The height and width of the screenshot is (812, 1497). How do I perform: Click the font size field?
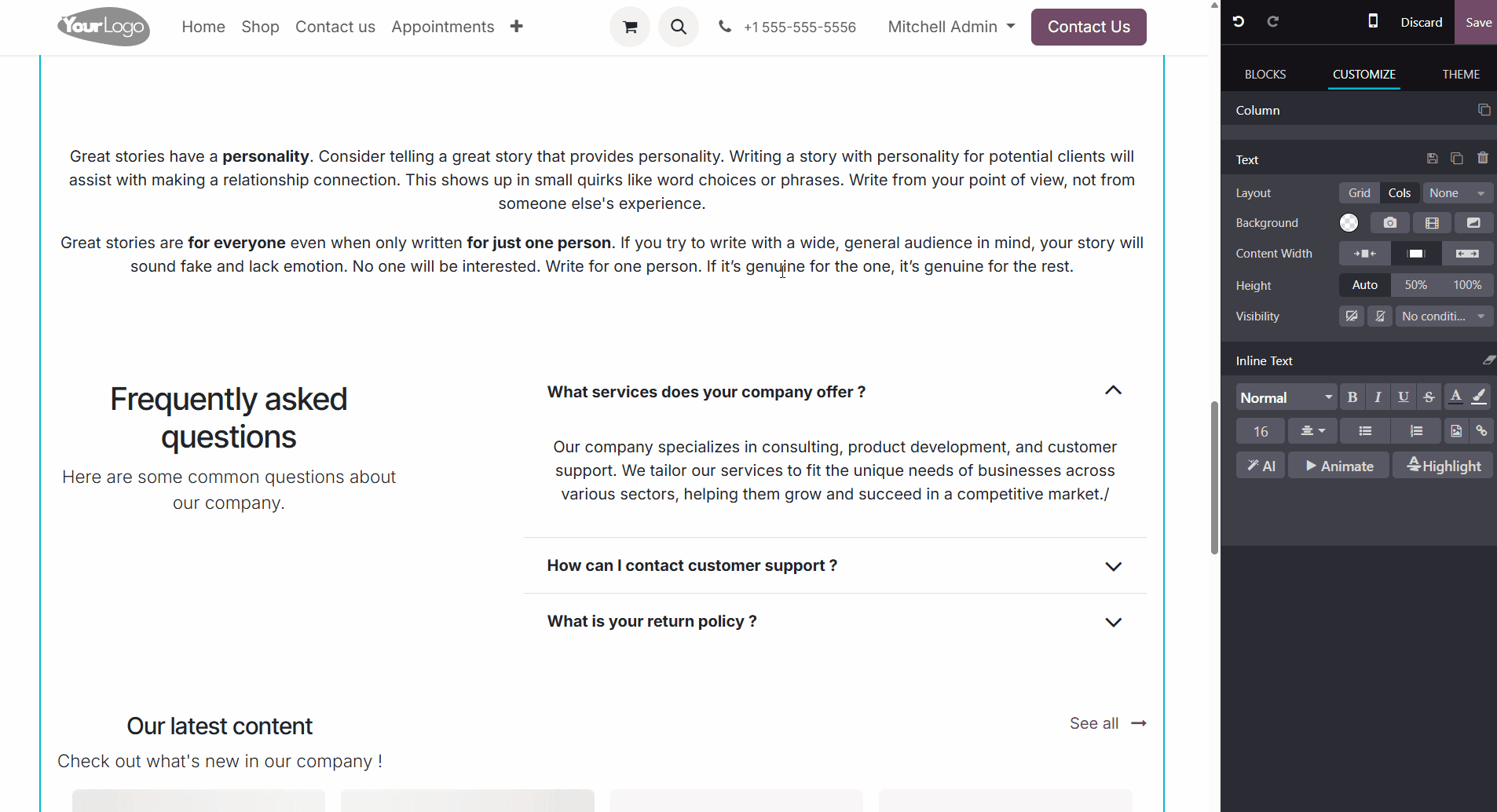1260,431
